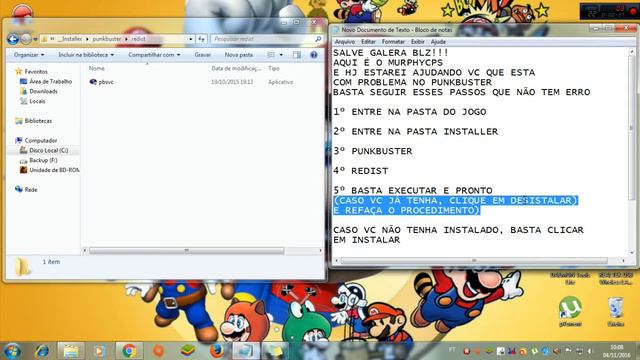Viewport: 640px width, 360px height.
Task: Open the recent locations dropdown beside navigation arrows
Action: (36, 39)
